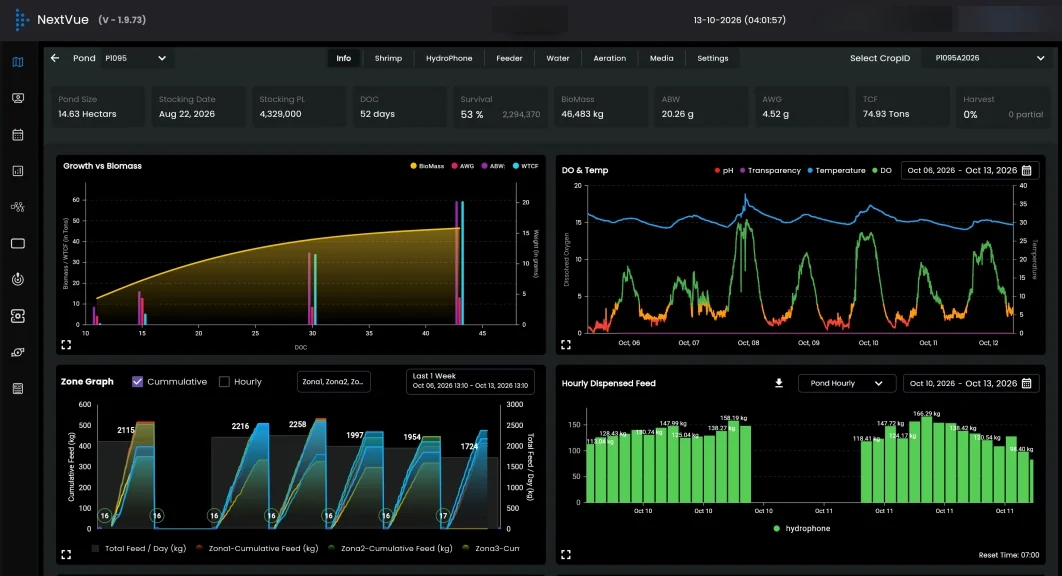Expand Hourly Dispensed Feed chart to fullscreen
This screenshot has height=576, width=1062.
click(566, 554)
